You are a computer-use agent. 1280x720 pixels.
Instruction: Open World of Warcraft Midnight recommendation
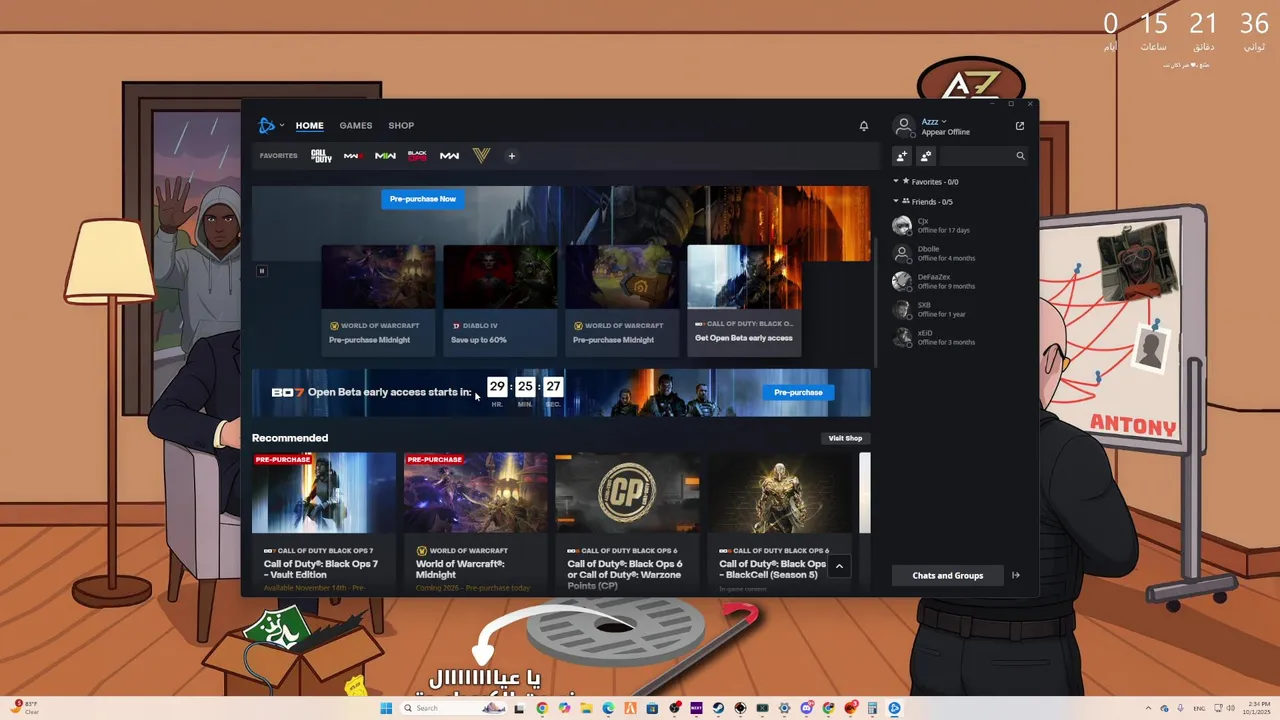[x=475, y=522]
